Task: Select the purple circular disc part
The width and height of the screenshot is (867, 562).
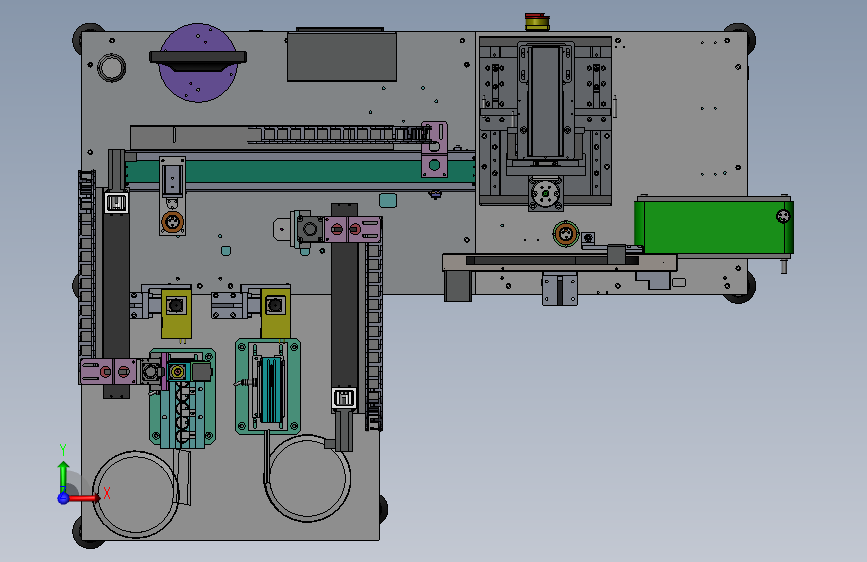Action: (198, 63)
